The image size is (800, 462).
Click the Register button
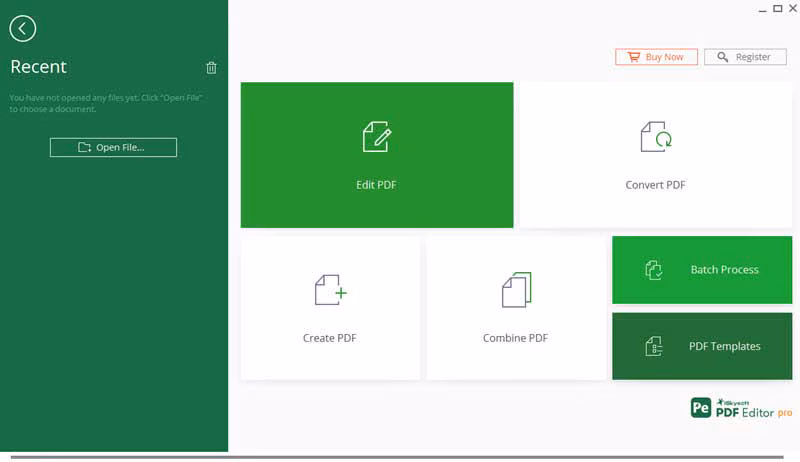click(745, 57)
